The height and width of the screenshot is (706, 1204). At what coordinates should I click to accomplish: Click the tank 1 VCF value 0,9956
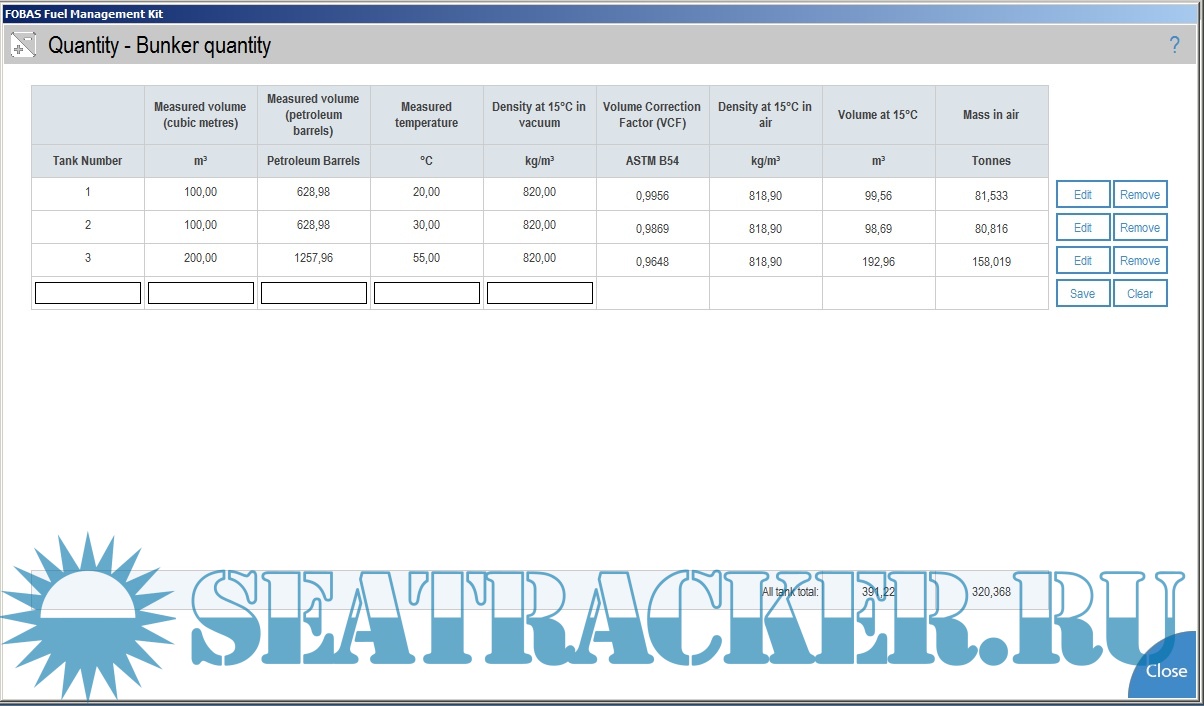[x=652, y=196]
